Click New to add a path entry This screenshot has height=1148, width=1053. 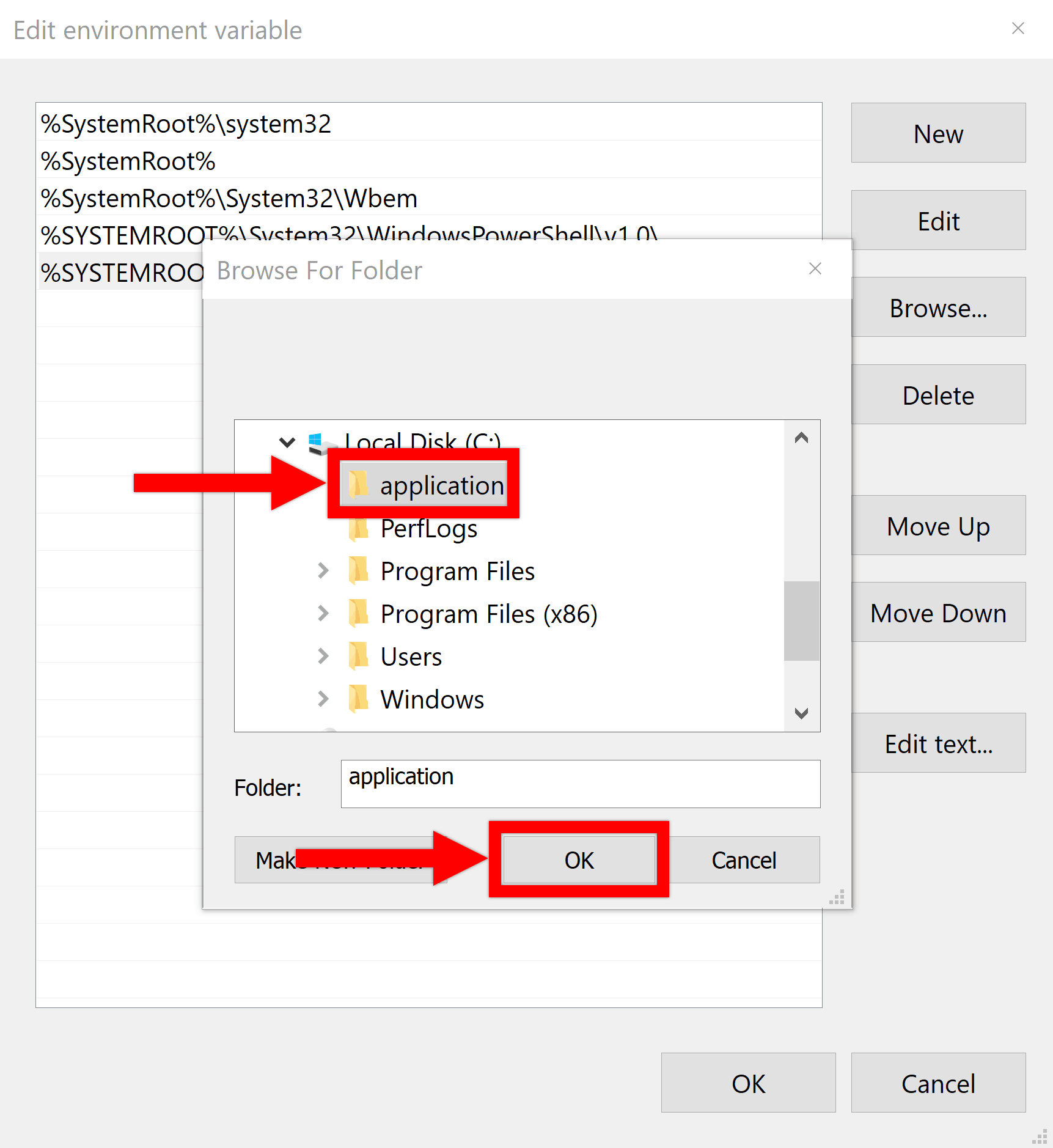point(937,133)
